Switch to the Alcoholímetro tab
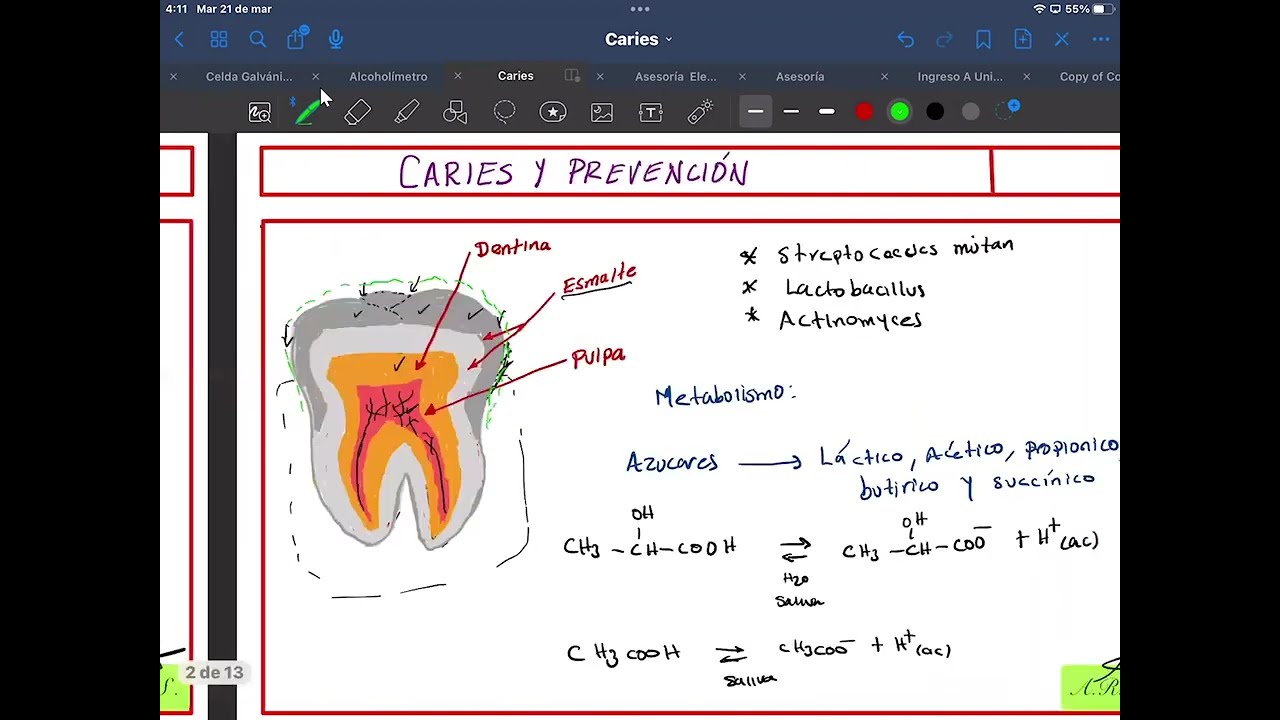The image size is (1280, 720). [388, 76]
